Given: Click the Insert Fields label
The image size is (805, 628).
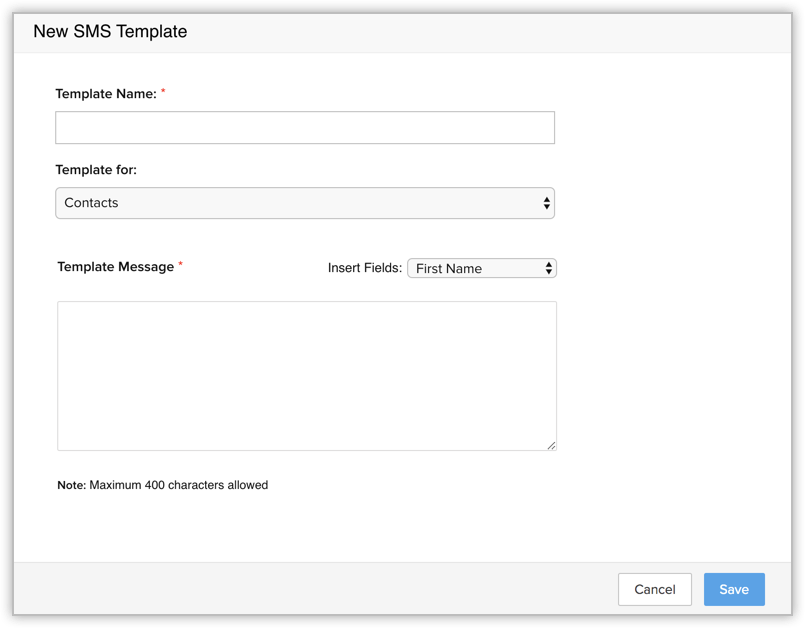Looking at the screenshot, I should tap(365, 268).
